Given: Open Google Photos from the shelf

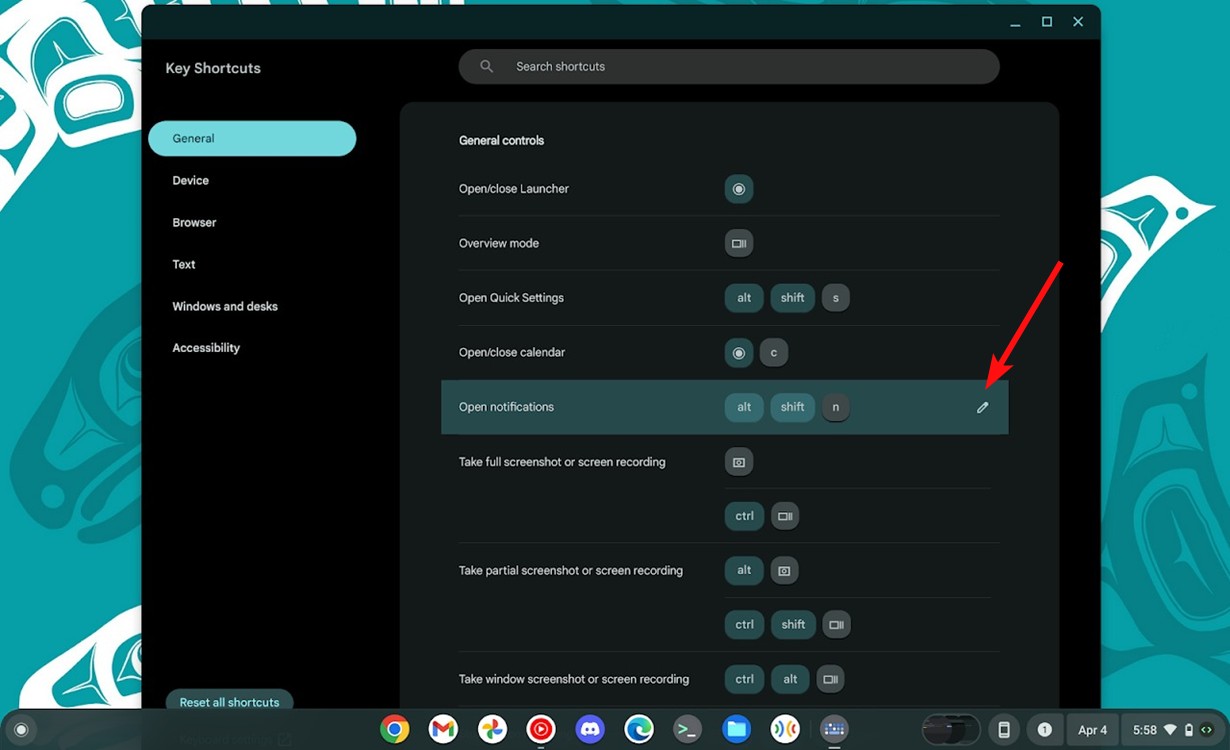Looking at the screenshot, I should 492,730.
